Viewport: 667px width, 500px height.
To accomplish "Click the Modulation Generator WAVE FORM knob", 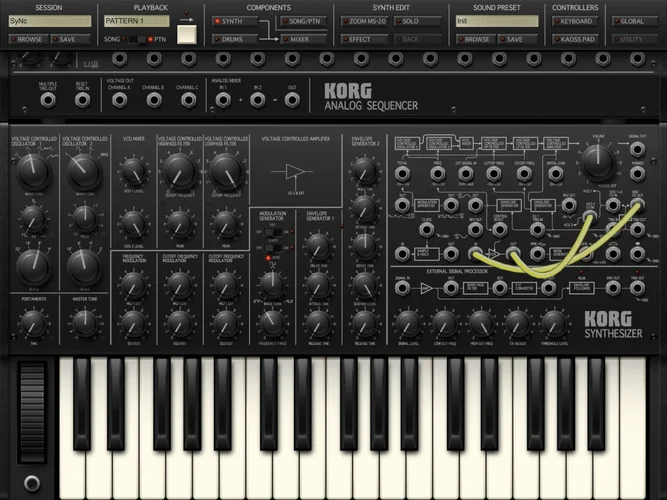I will 272,284.
